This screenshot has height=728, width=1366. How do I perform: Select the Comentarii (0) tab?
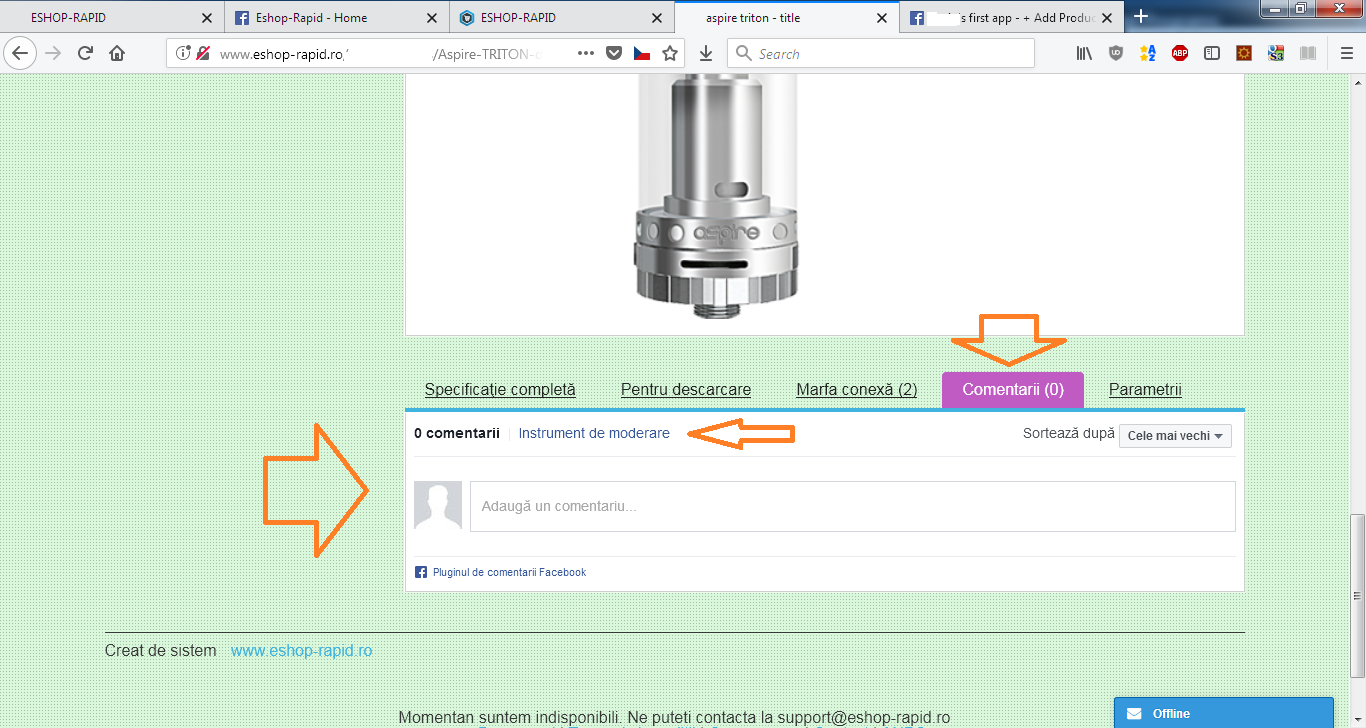click(x=1013, y=390)
